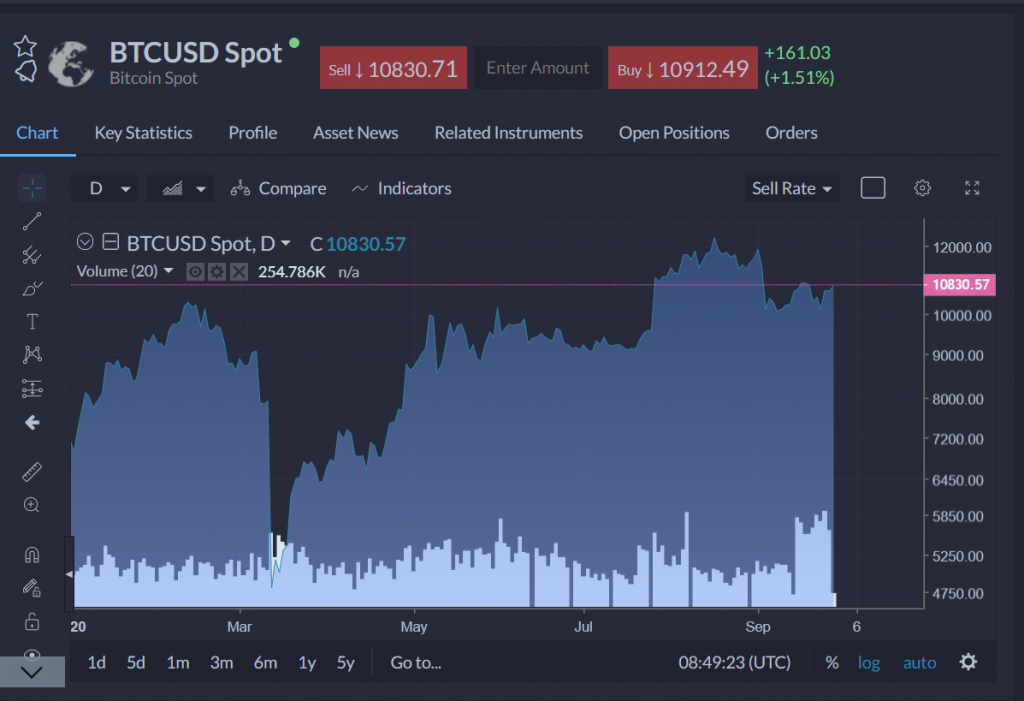Set range to 3m

point(221,662)
